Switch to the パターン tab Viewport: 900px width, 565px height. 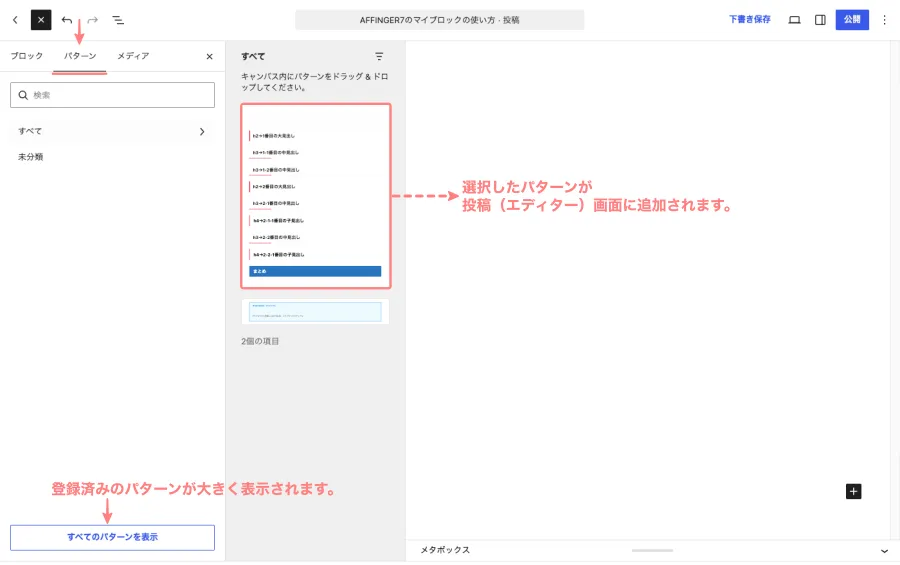click(x=80, y=56)
